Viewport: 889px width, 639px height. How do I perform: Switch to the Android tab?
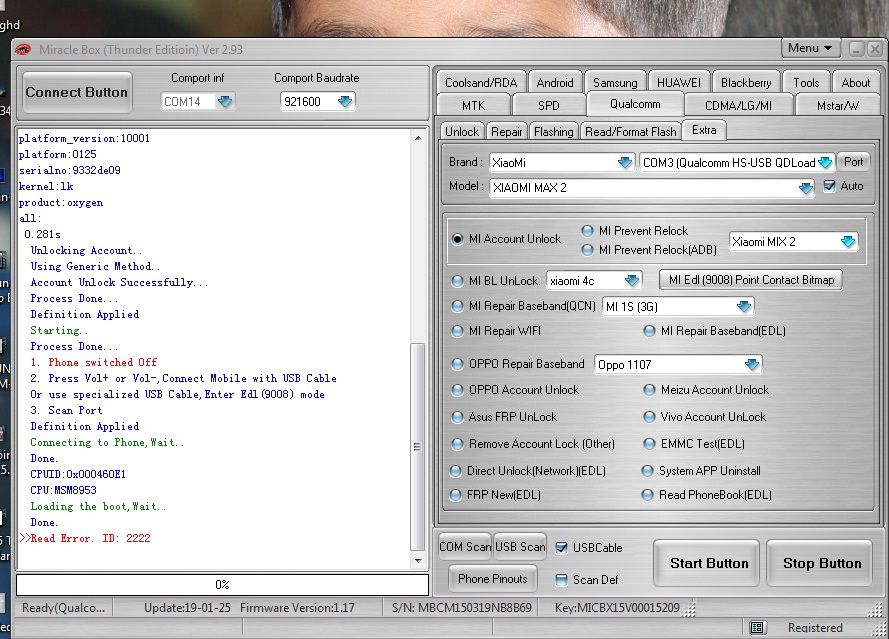[x=555, y=83]
